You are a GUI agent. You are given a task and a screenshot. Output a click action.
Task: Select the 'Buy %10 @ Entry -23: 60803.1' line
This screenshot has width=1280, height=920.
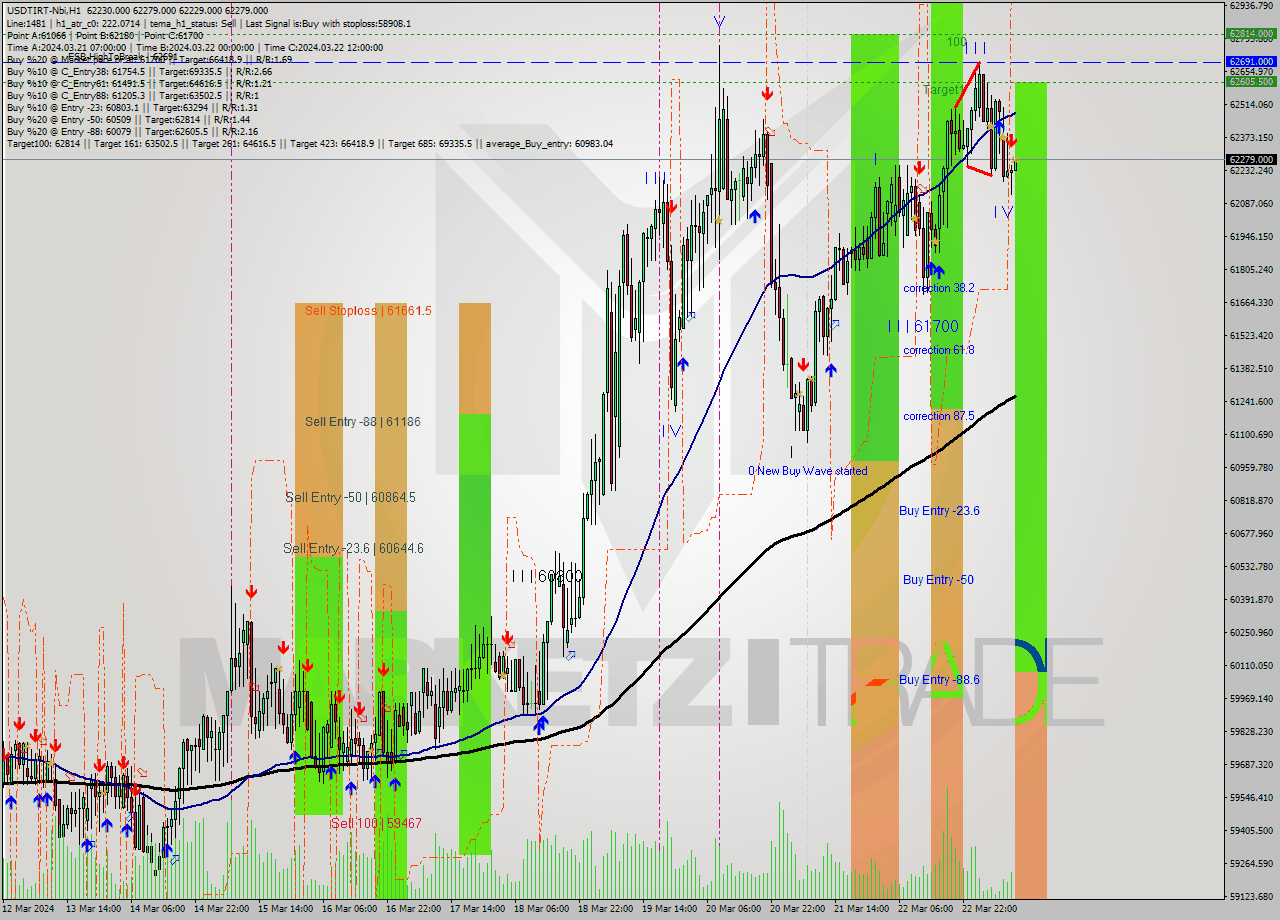(x=132, y=107)
